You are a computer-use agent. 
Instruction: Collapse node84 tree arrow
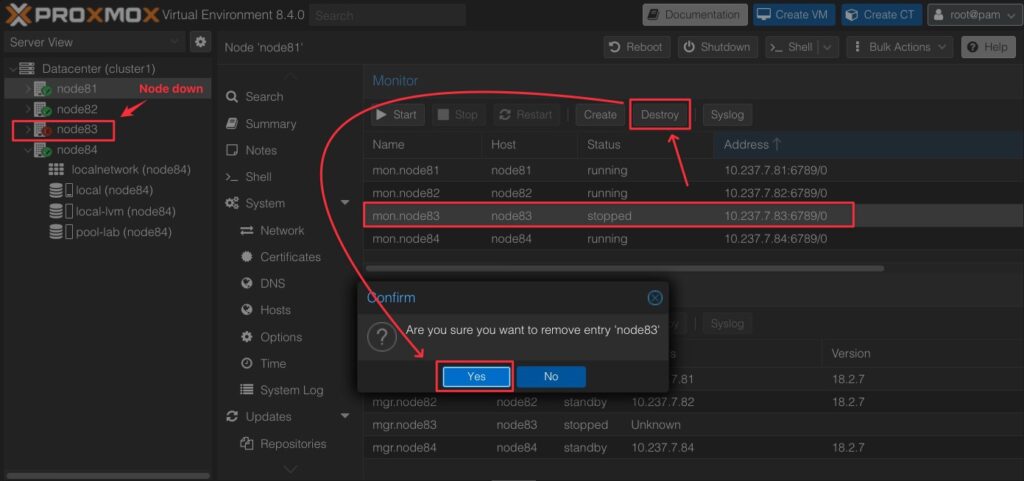(28, 149)
